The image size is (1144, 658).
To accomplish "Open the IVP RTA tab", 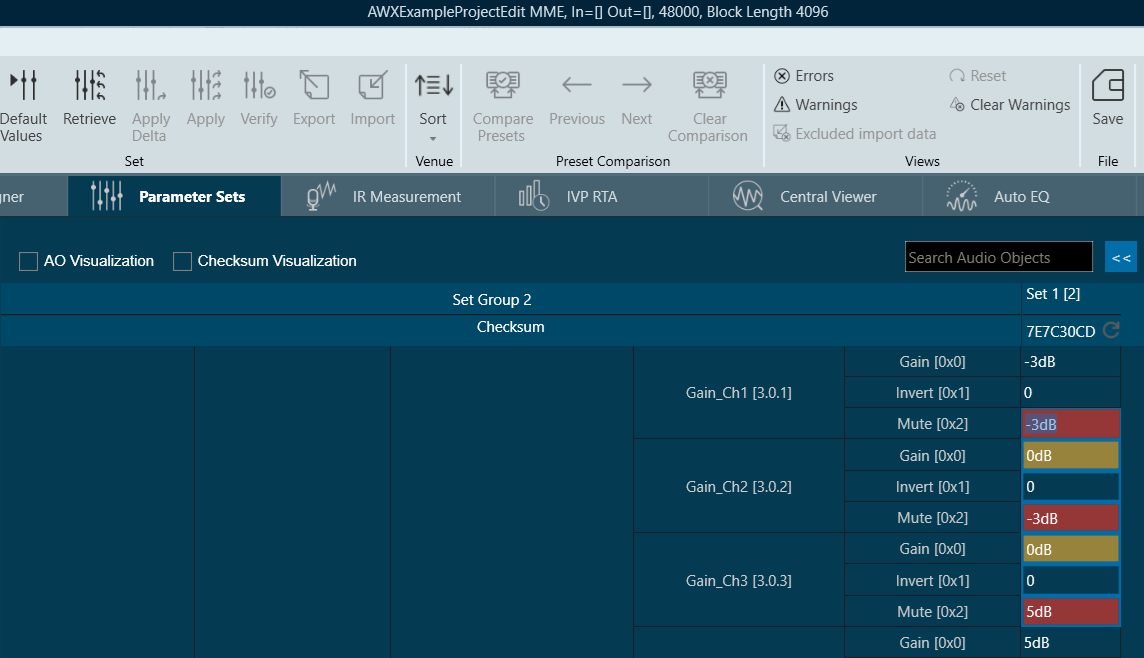I will (x=601, y=196).
